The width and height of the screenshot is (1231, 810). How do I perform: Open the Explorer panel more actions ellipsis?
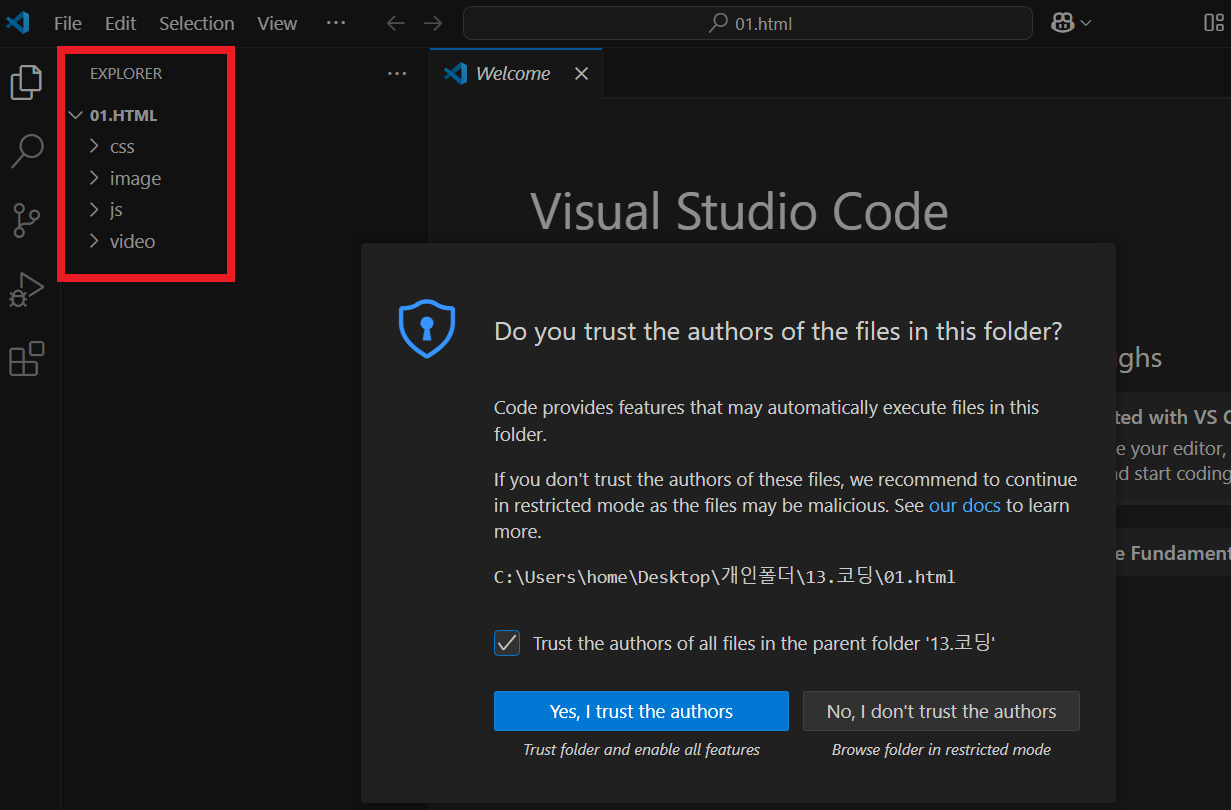397,73
